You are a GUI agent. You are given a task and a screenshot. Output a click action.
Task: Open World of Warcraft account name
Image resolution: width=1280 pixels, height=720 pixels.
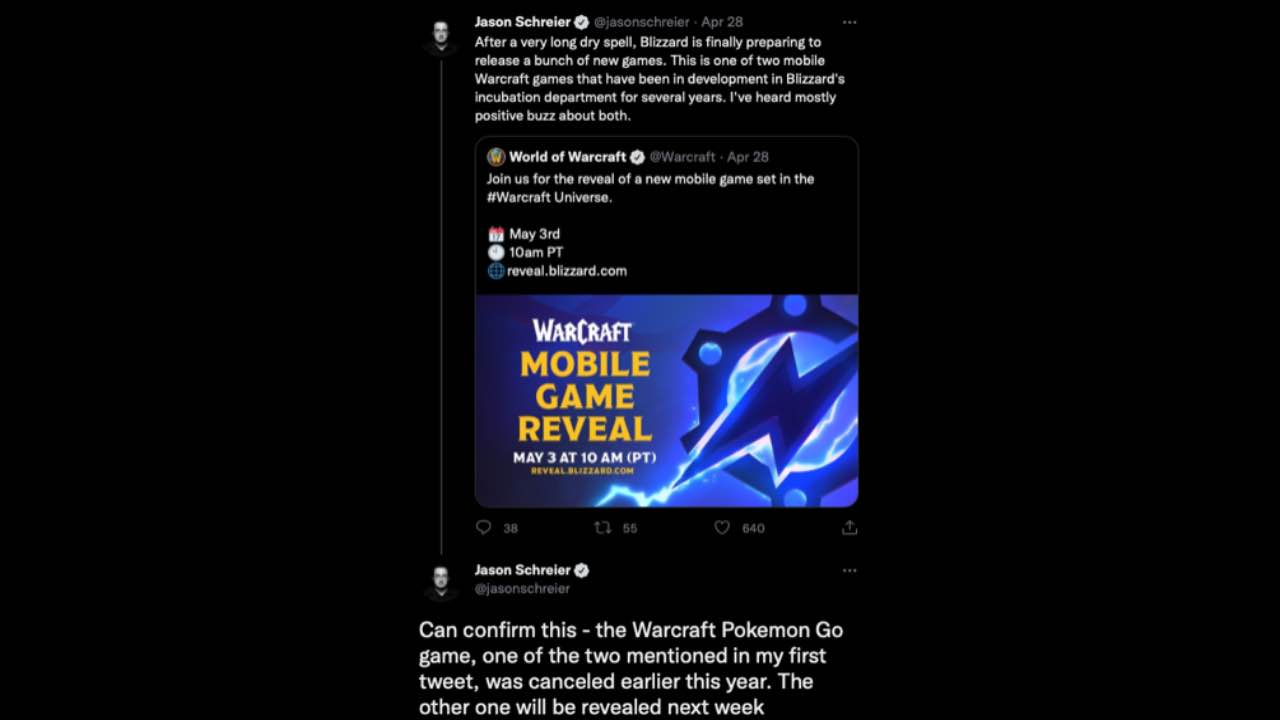click(567, 157)
